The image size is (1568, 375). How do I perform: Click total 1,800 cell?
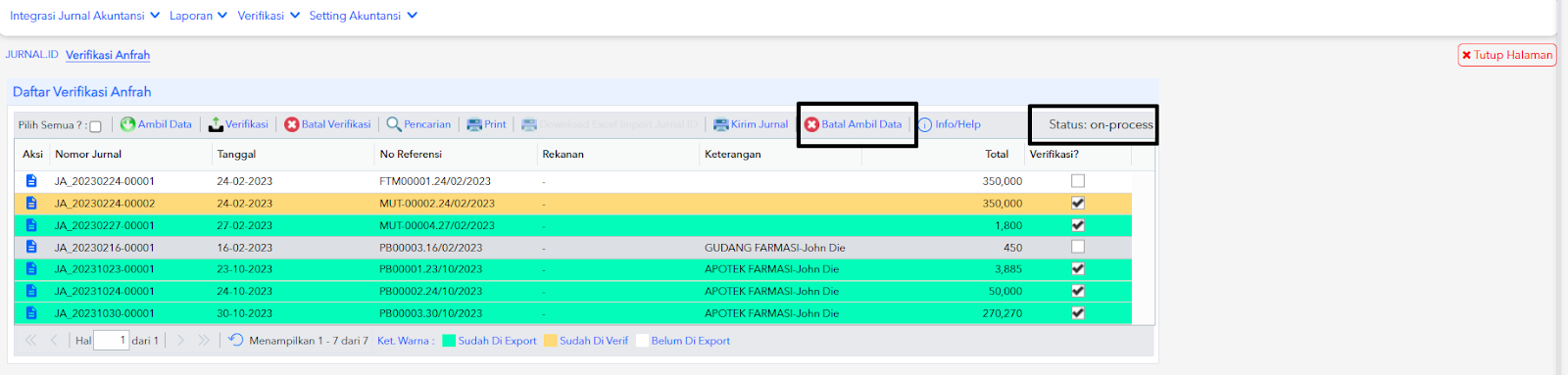pyautogui.click(x=1008, y=225)
